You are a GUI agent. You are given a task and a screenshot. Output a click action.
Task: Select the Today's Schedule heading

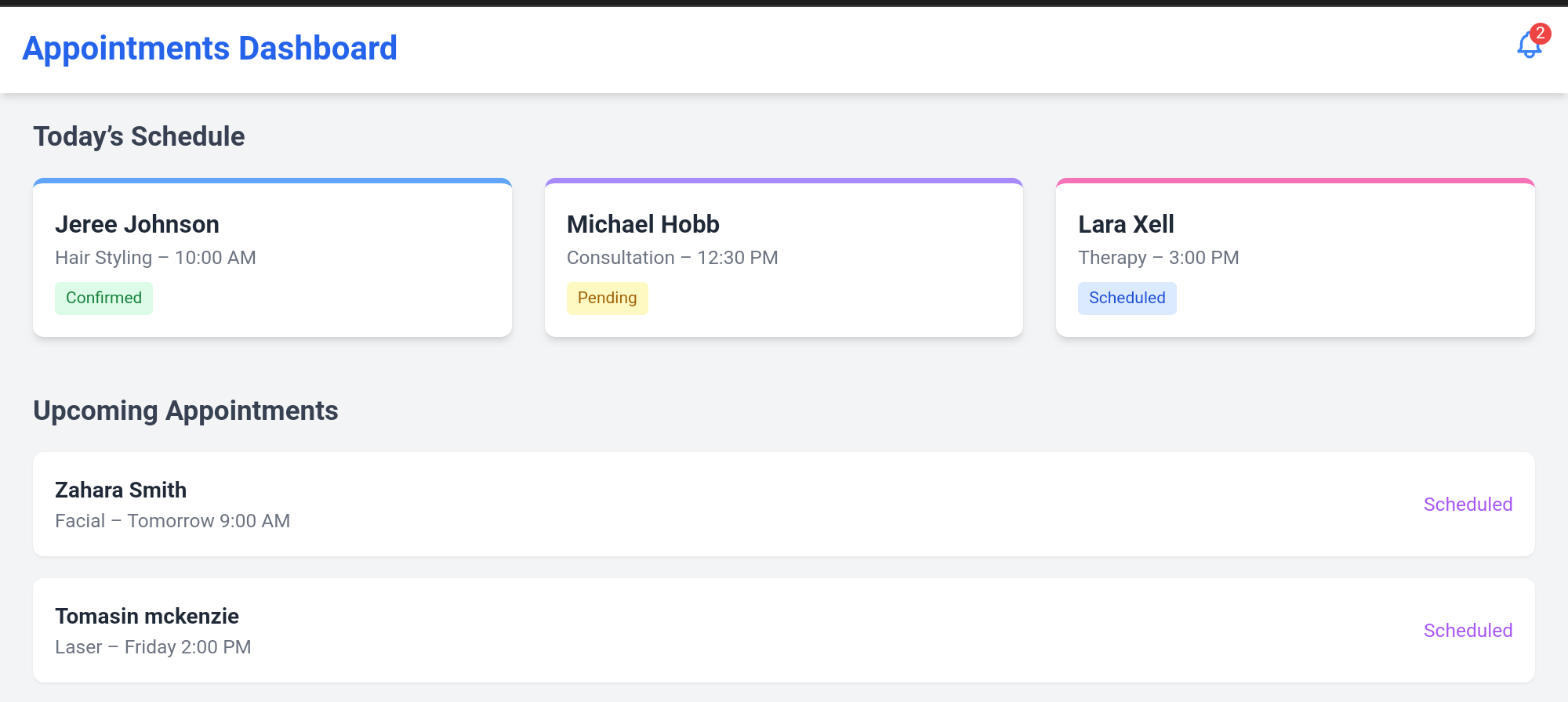pos(139,136)
